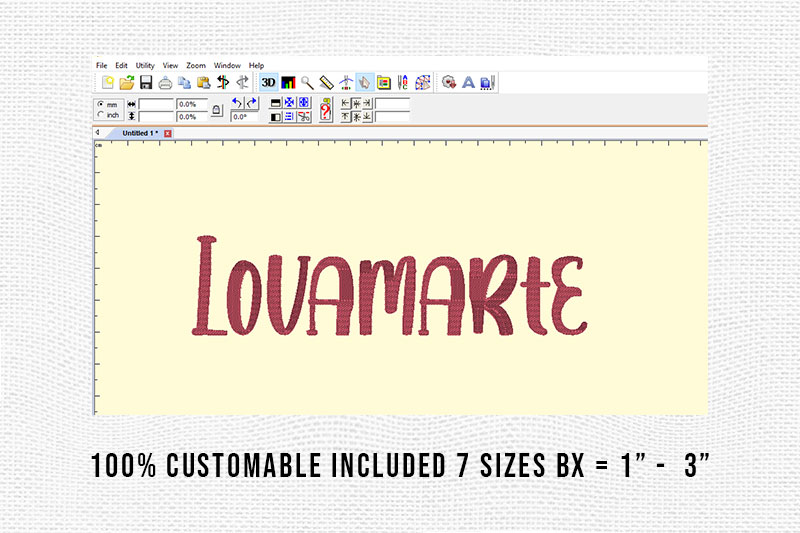
Task: Align objects to right edge
Action: coord(367,104)
